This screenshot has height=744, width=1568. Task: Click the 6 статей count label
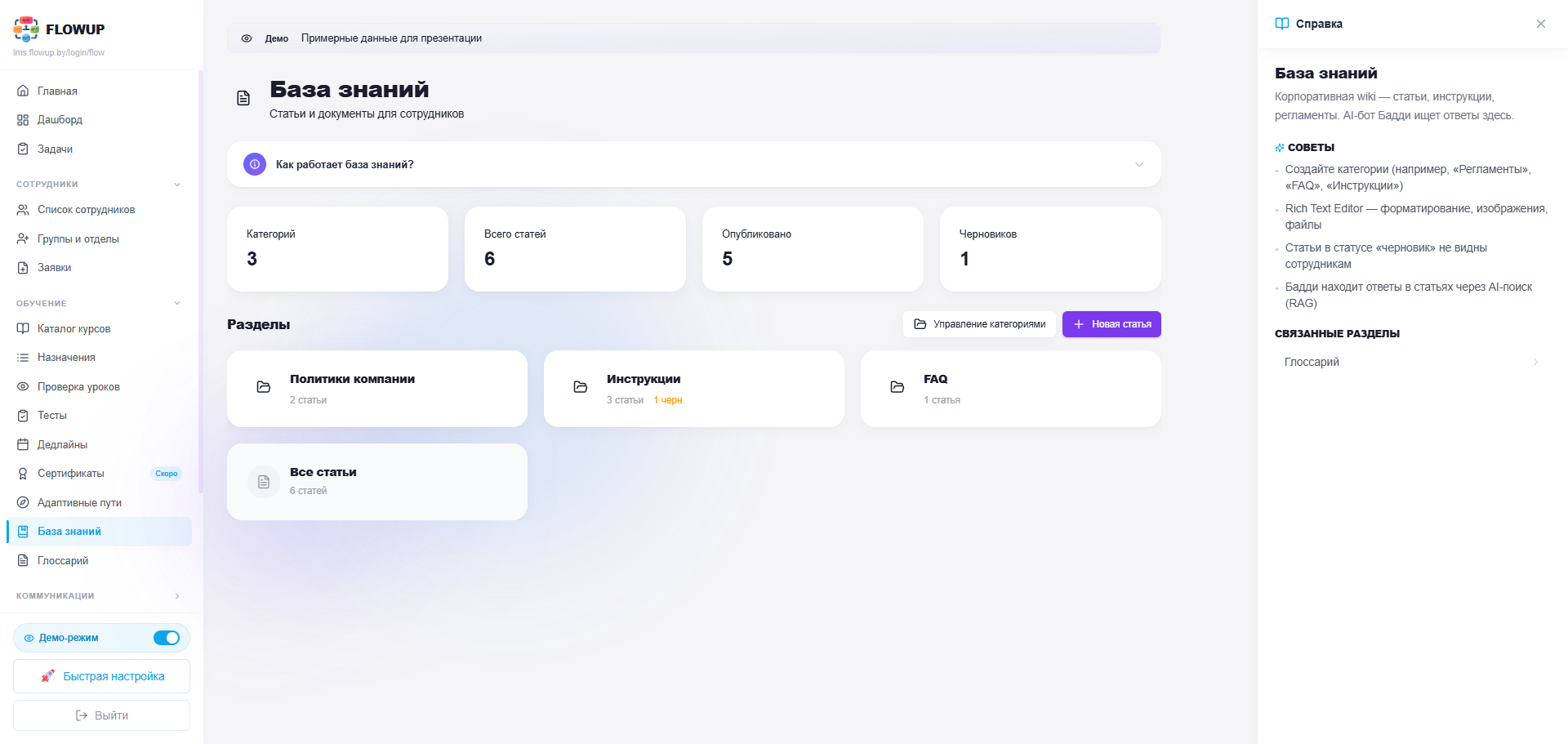308,491
